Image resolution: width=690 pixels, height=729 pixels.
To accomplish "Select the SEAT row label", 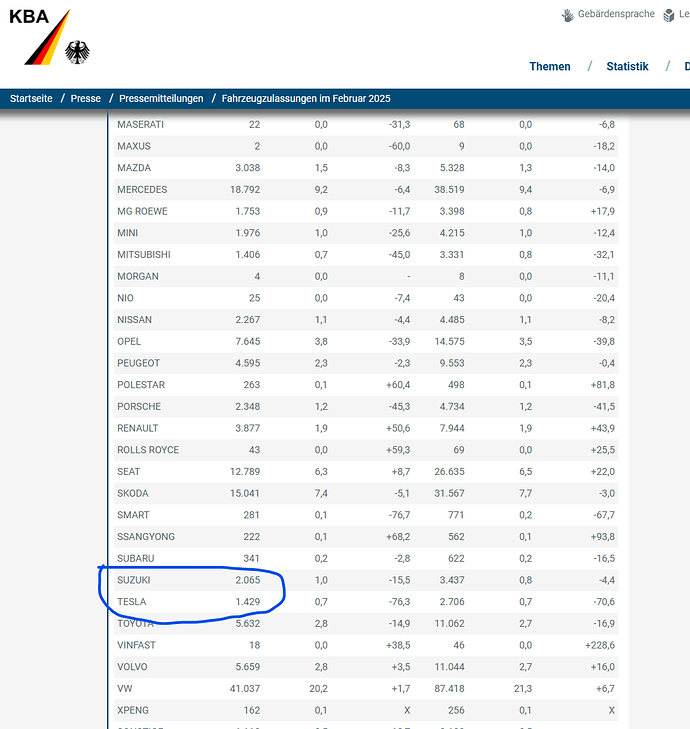I will 128,471.
